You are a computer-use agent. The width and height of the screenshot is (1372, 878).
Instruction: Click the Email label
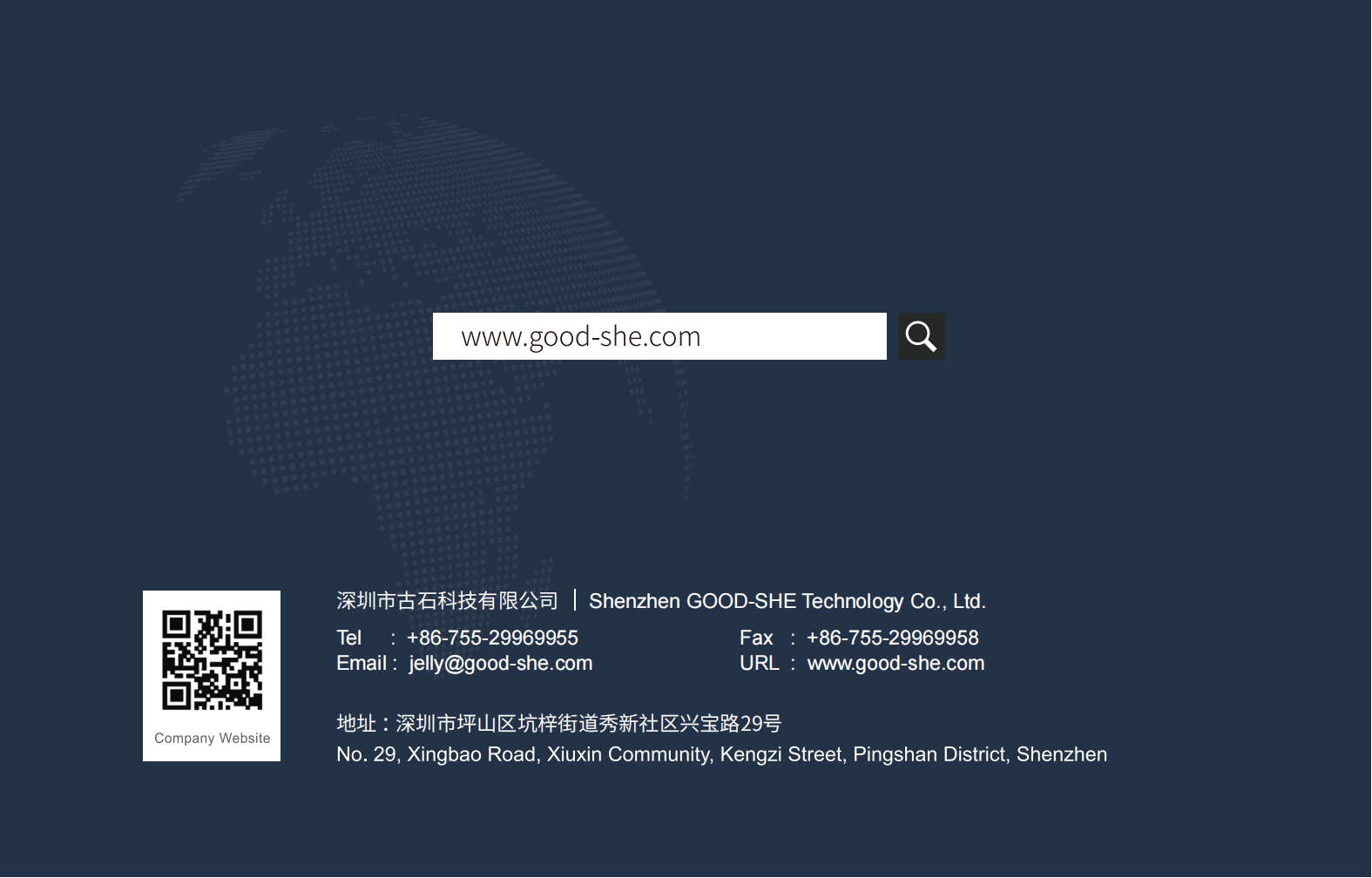(x=361, y=663)
